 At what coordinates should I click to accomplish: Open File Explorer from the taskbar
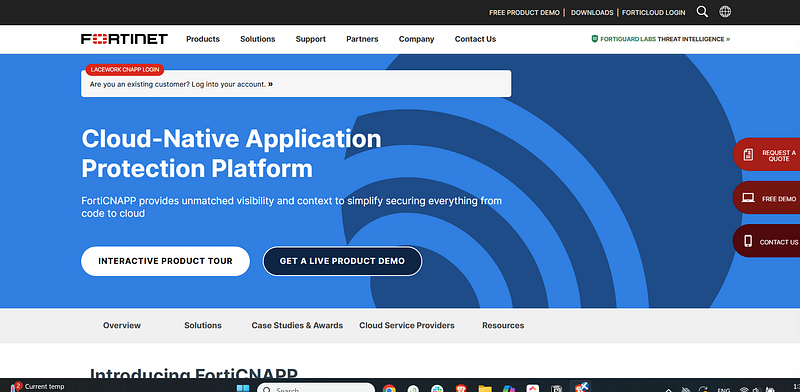tap(485, 388)
